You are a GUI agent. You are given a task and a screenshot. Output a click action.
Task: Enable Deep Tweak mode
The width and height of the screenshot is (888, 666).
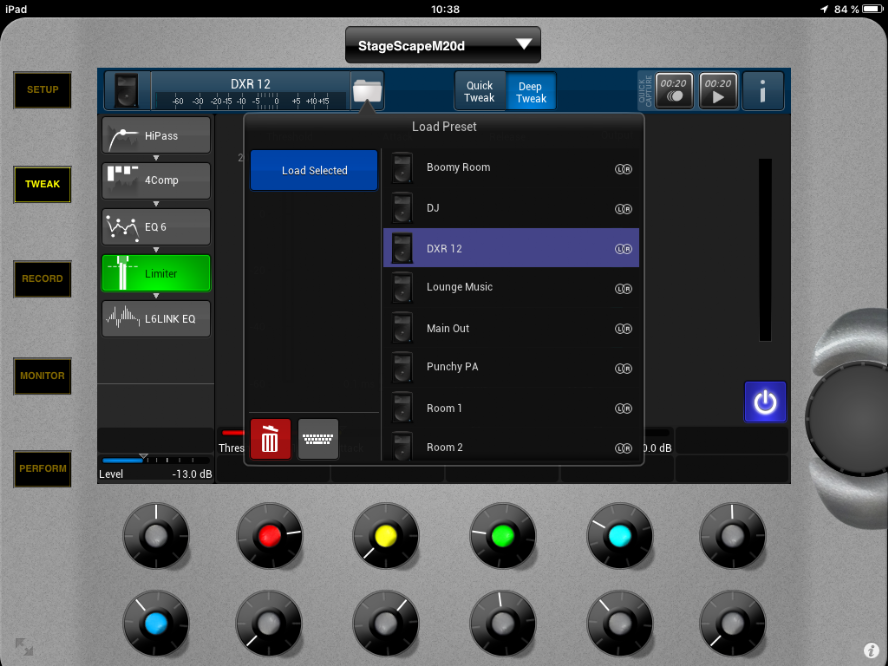531,92
